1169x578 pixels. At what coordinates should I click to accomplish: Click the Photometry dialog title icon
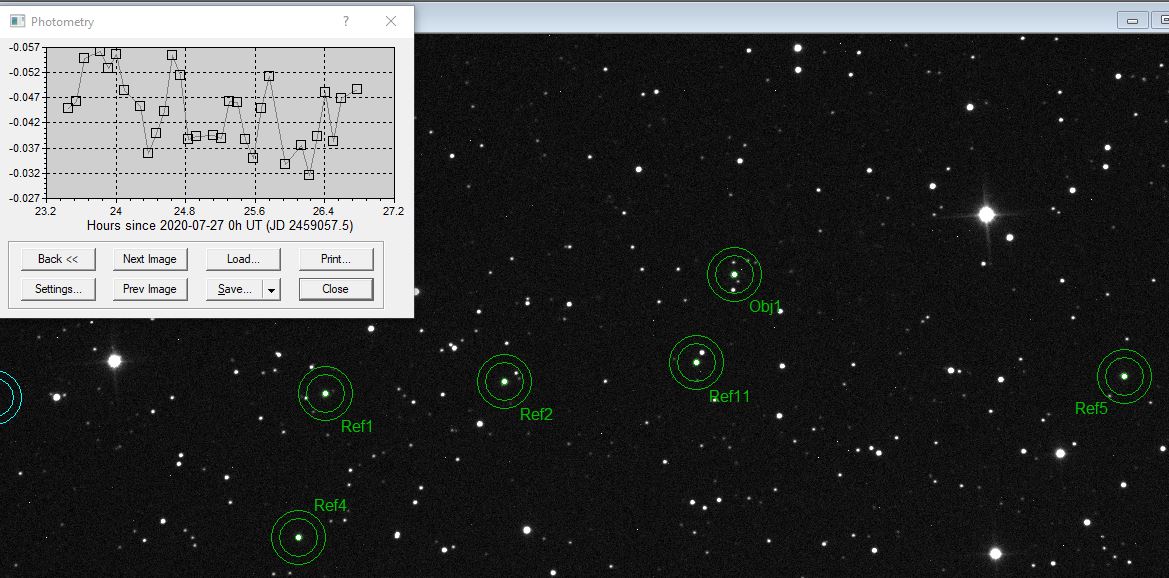pos(17,21)
